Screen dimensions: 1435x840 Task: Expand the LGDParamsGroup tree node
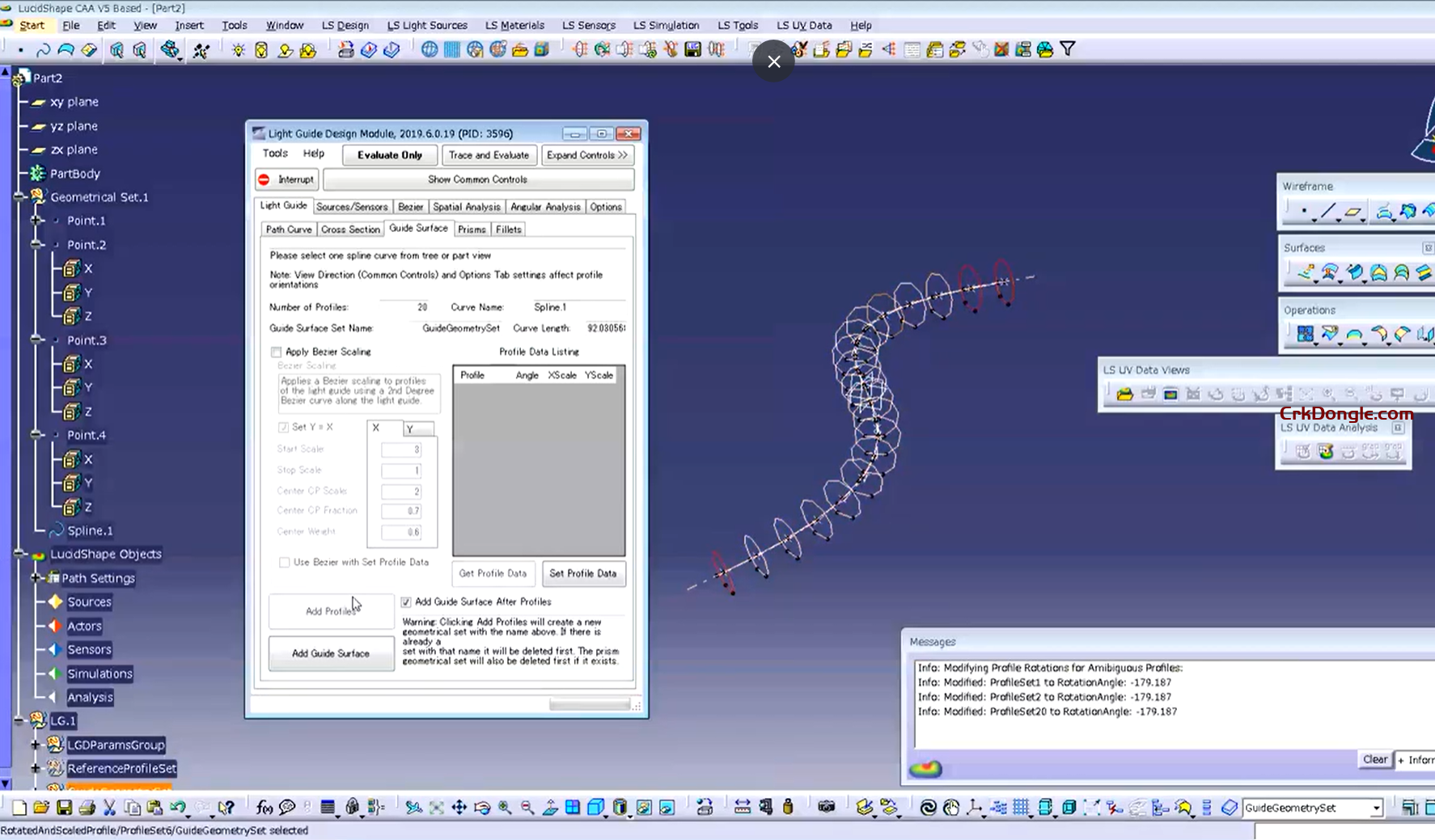(34, 745)
